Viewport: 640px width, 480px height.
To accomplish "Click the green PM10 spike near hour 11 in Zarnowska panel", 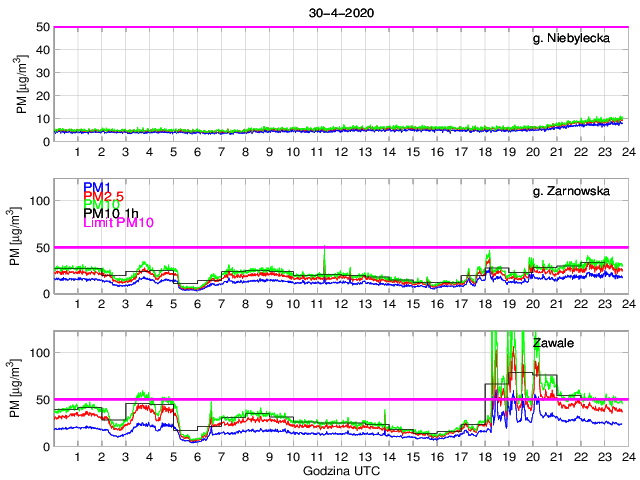I will [324, 251].
